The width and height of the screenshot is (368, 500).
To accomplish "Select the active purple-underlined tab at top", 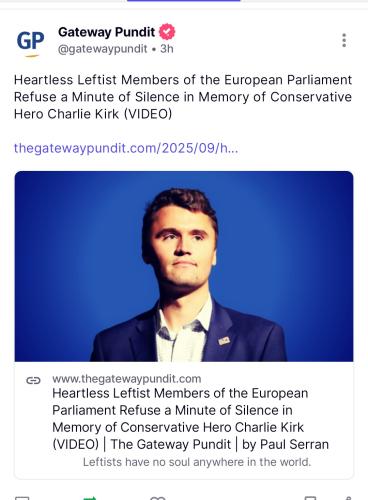I will [x=184, y=1].
